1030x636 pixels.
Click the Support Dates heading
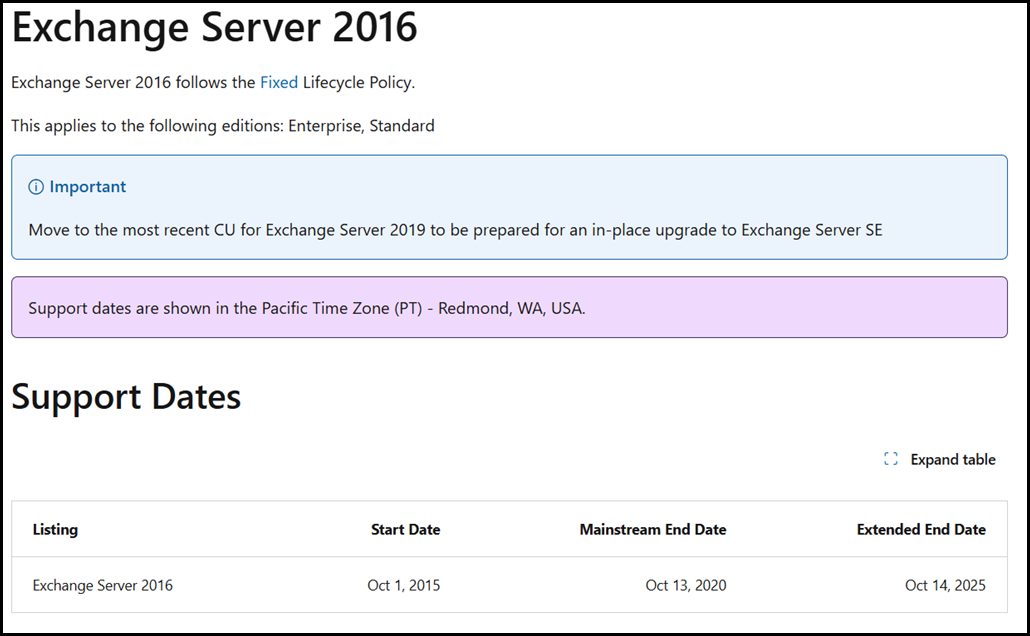pyautogui.click(x=126, y=397)
